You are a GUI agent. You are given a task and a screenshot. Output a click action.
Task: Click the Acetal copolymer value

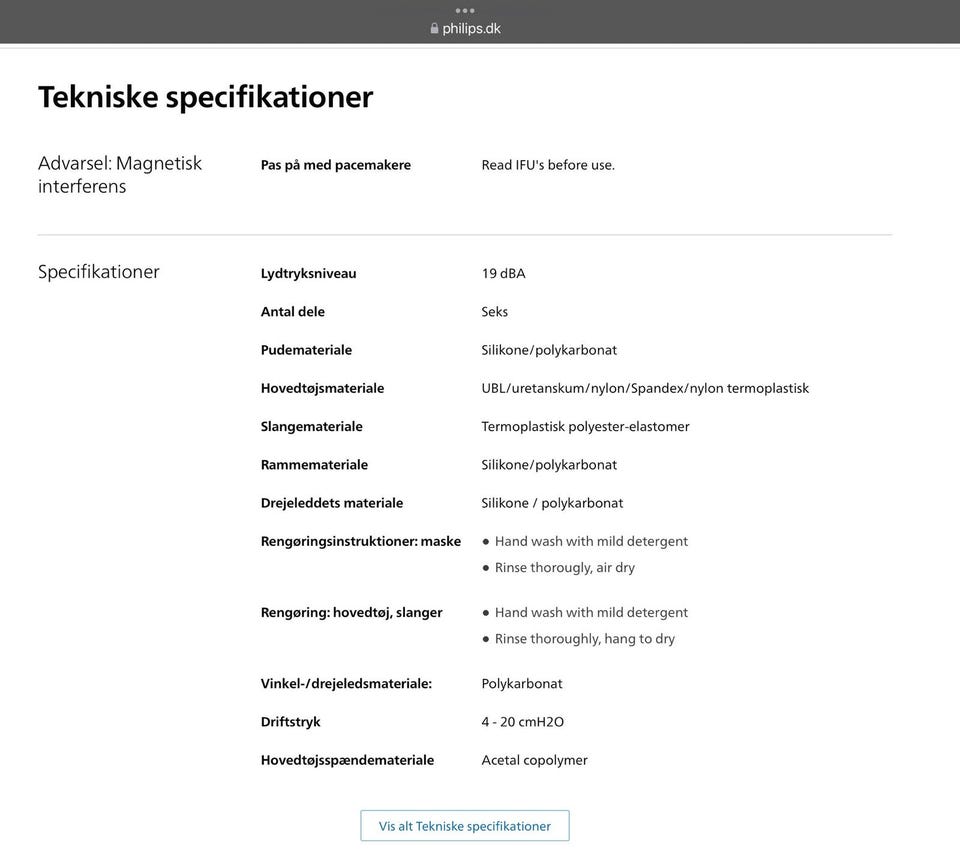point(534,760)
